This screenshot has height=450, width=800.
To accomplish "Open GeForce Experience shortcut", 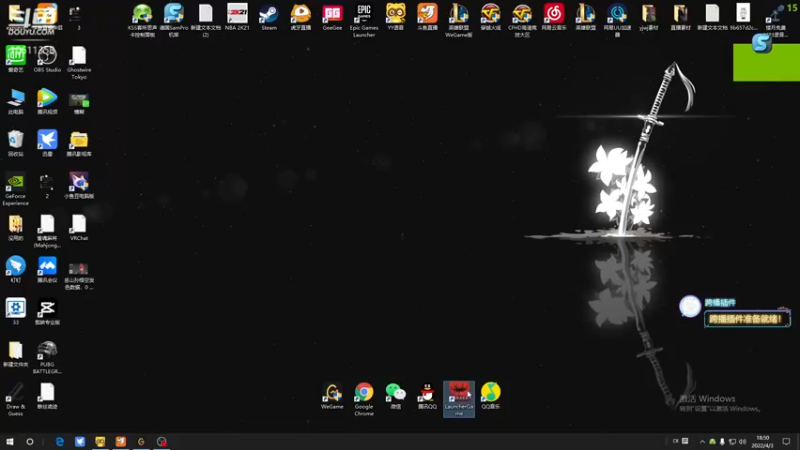I will [x=15, y=189].
